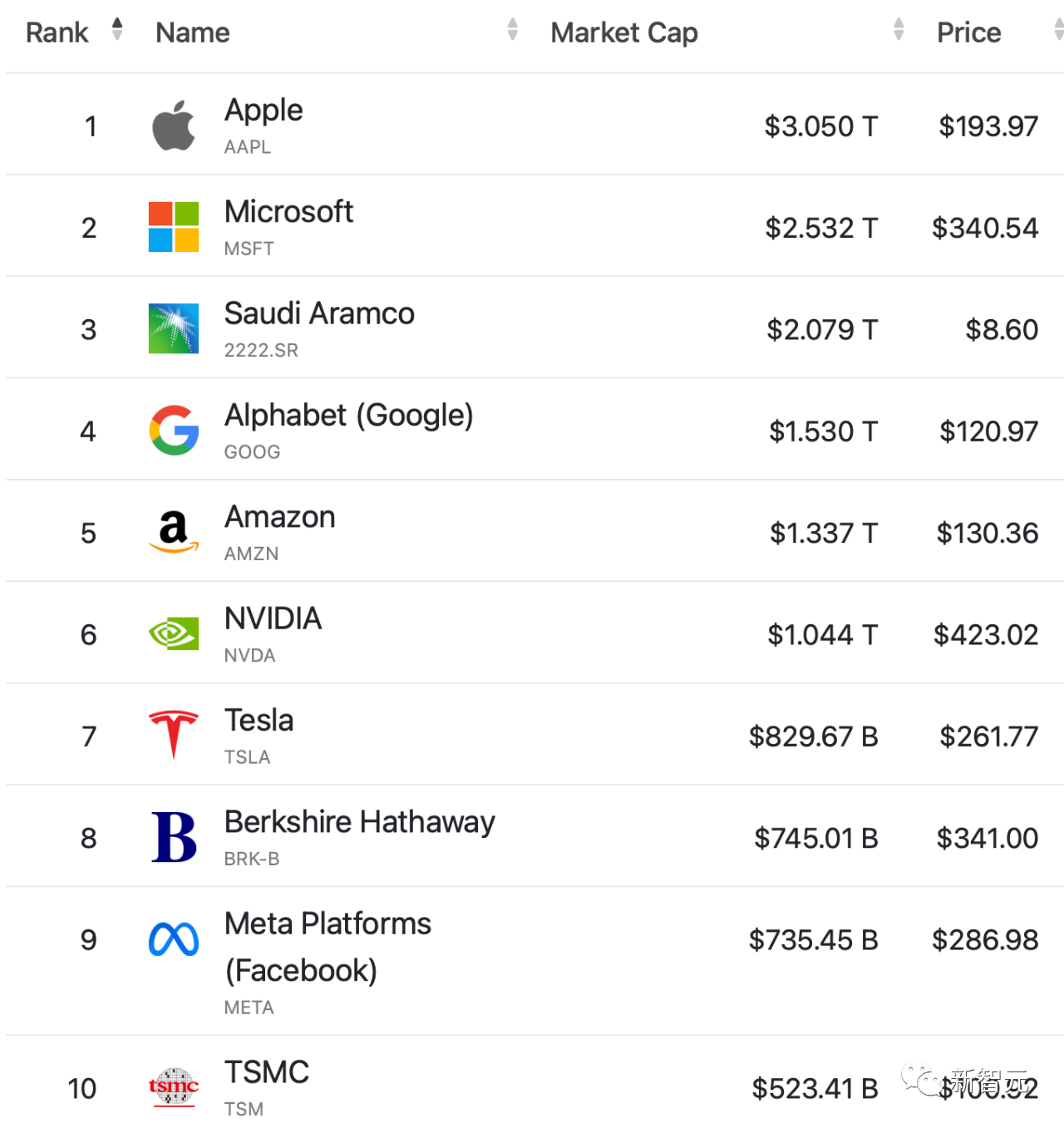
Task: Click the Berkshire Hathaway B logo
Action: click(x=174, y=837)
